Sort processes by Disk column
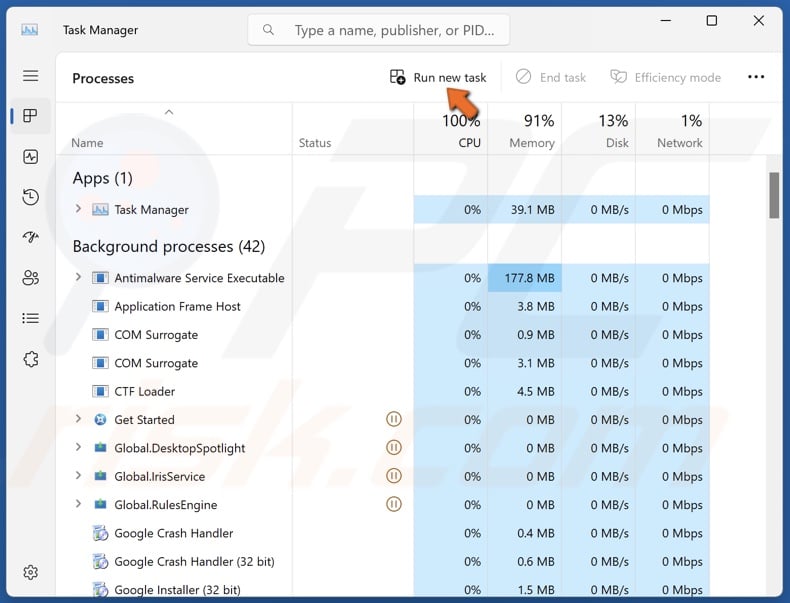 [599, 130]
